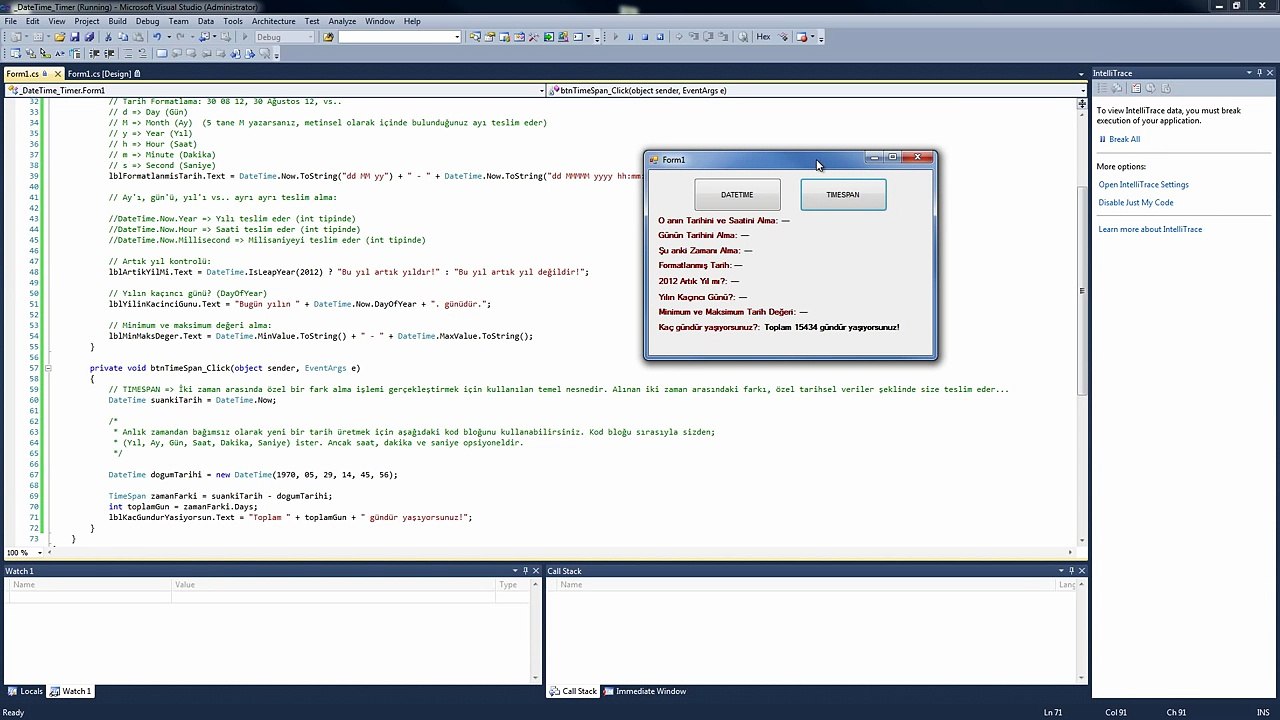The width and height of the screenshot is (1280, 720).
Task: Expand the Undo history dropdown arrow
Action: coord(169,37)
